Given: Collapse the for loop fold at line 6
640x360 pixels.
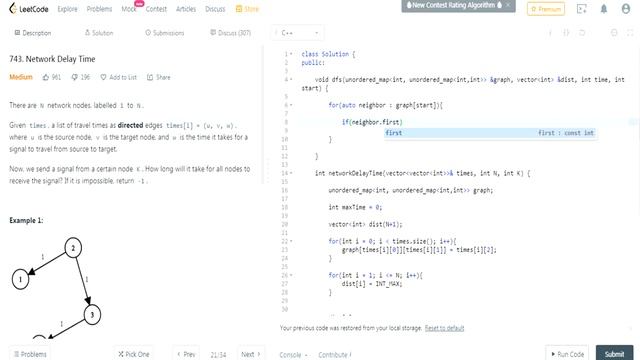Looking at the screenshot, I should (x=291, y=105).
